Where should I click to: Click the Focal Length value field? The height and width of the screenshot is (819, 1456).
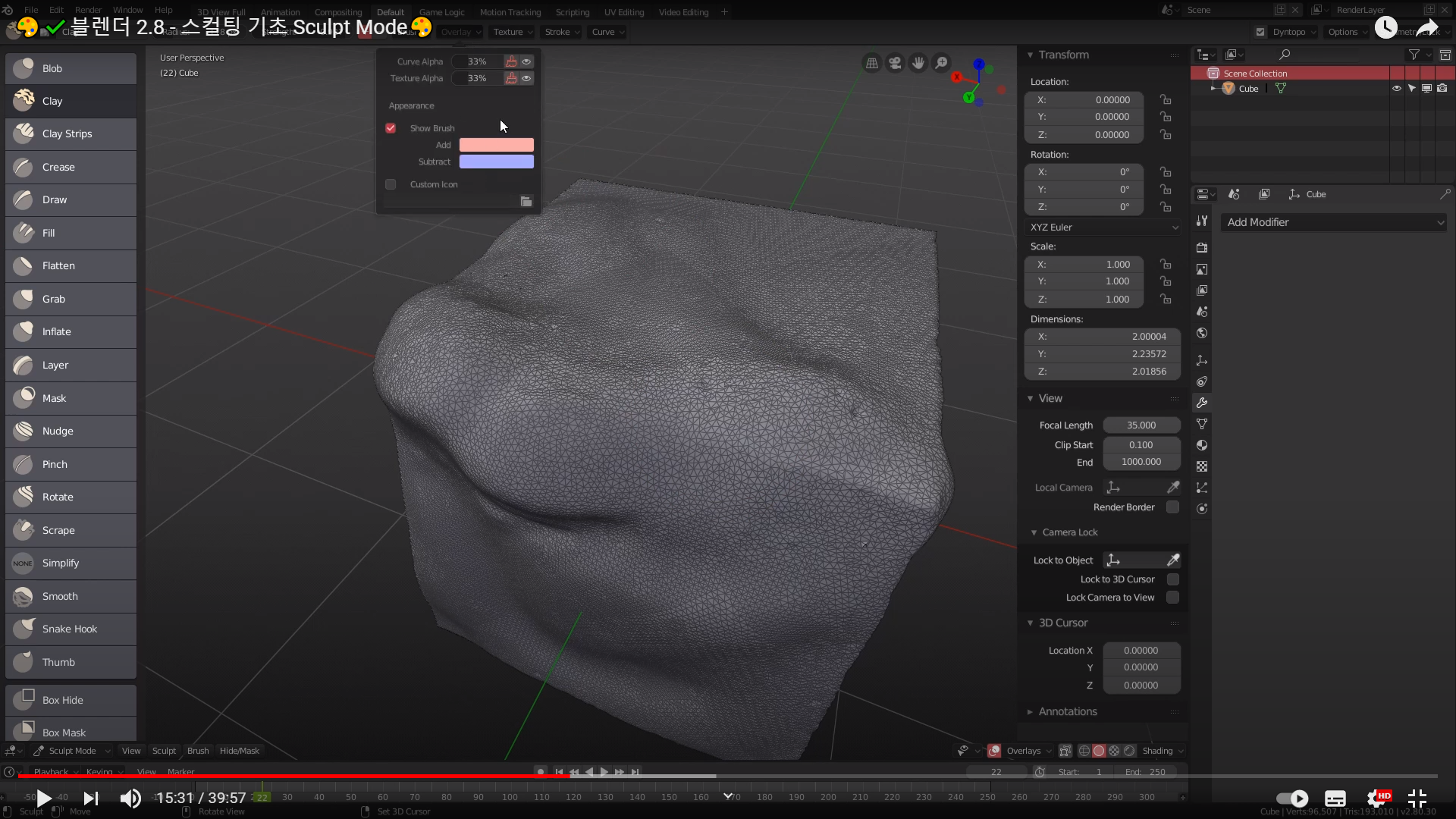[1141, 425]
